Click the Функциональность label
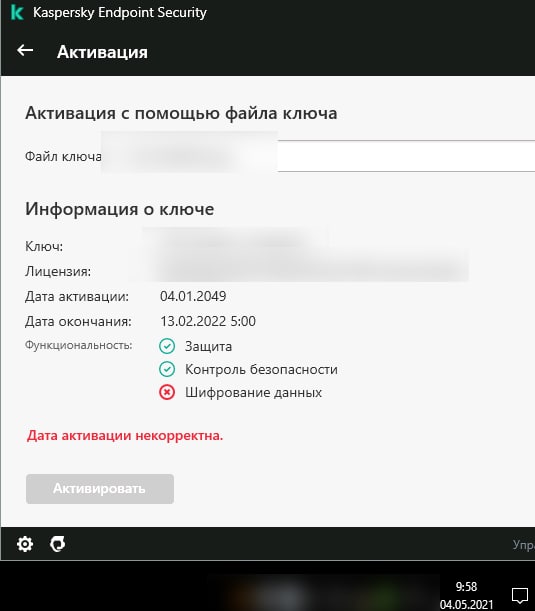 coord(79,345)
